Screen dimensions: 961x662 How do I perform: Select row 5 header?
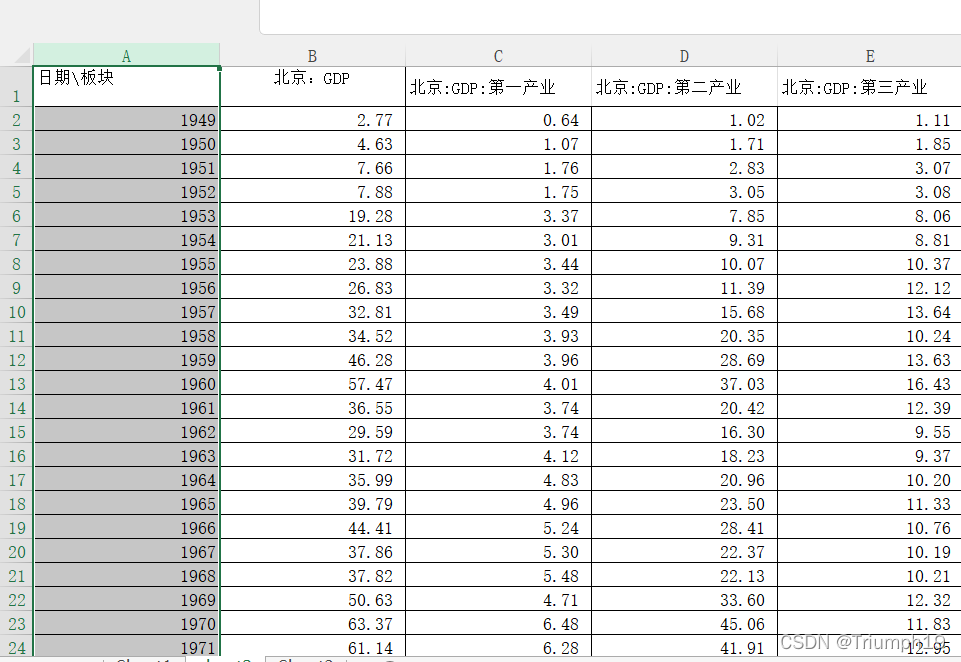pos(17,192)
